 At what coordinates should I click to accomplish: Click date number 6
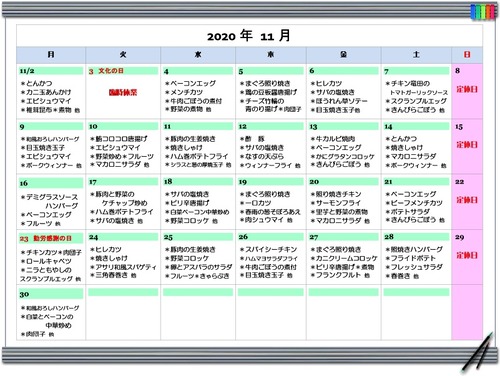coord(312,71)
